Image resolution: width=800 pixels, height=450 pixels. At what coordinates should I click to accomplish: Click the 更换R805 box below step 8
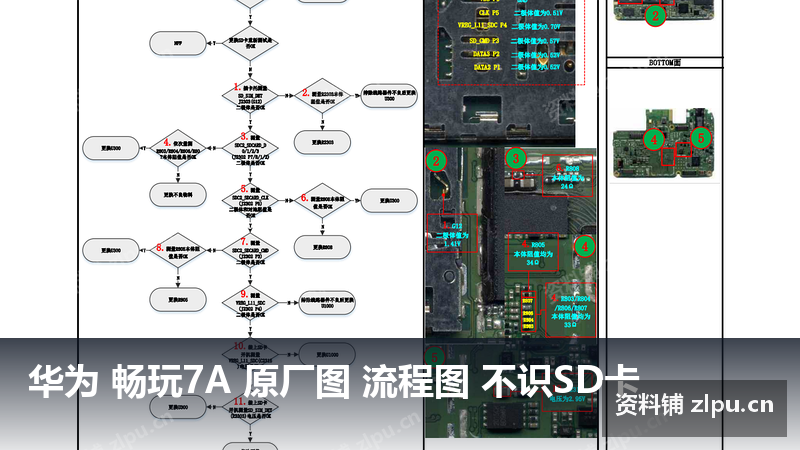pos(178,300)
